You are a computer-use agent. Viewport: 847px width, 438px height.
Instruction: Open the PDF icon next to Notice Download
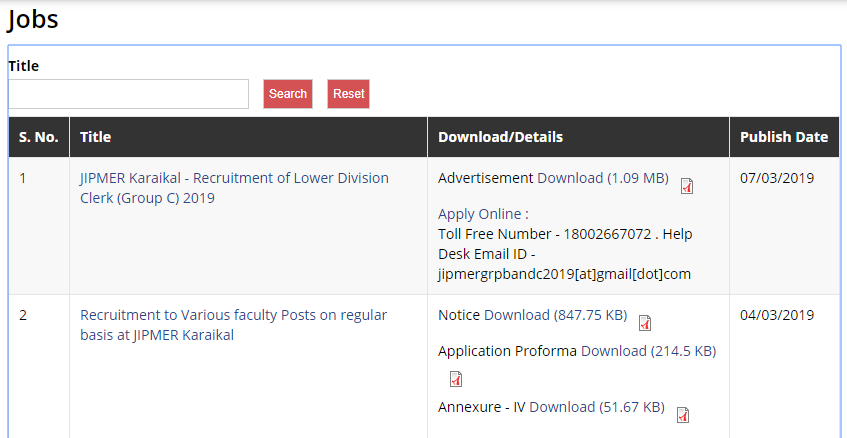(645, 323)
